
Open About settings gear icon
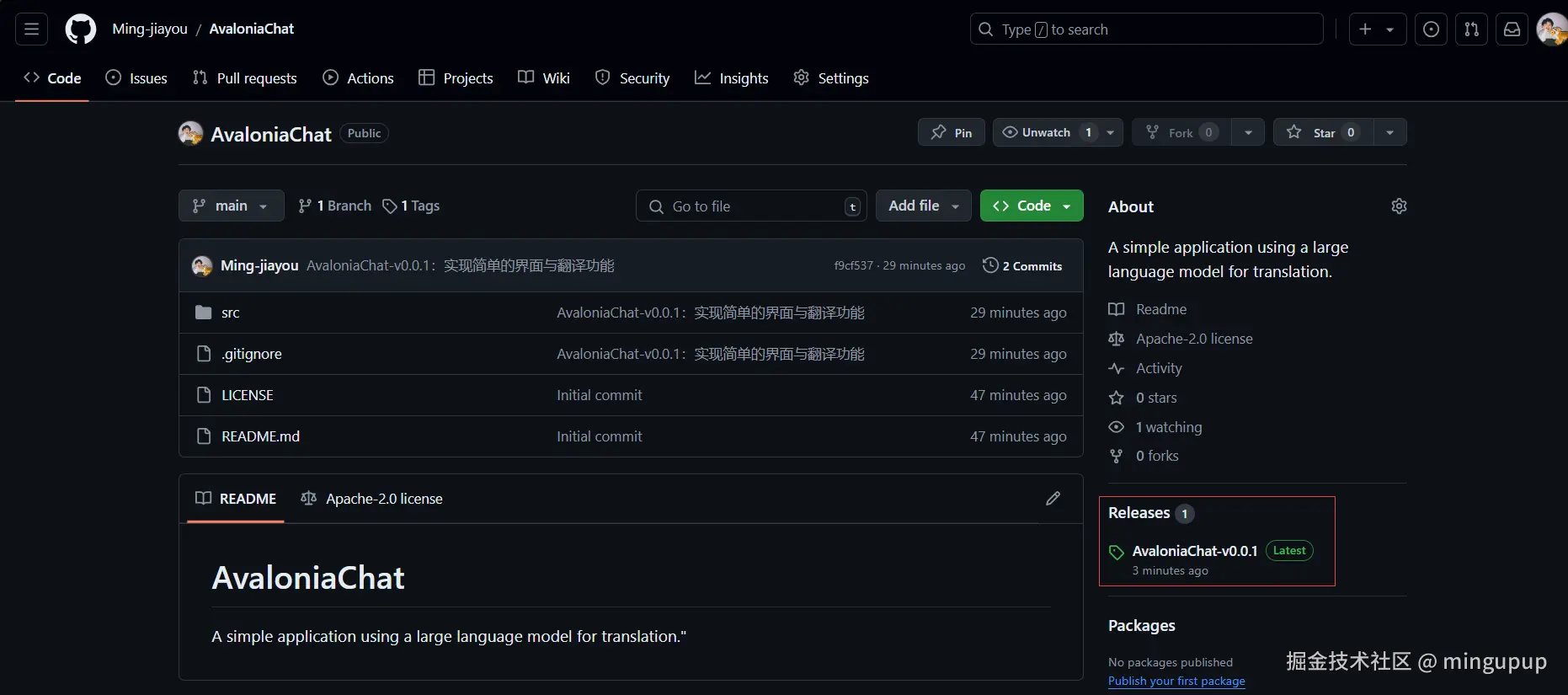coord(1399,206)
